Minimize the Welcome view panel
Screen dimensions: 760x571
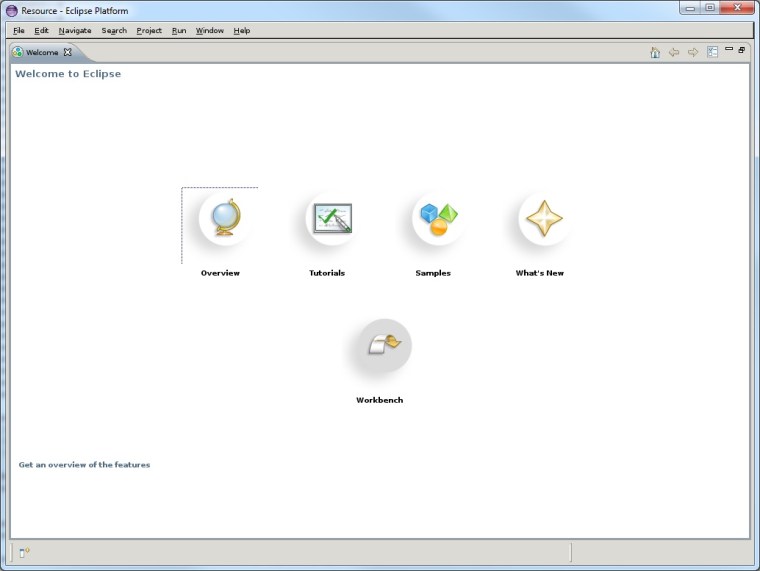729,49
